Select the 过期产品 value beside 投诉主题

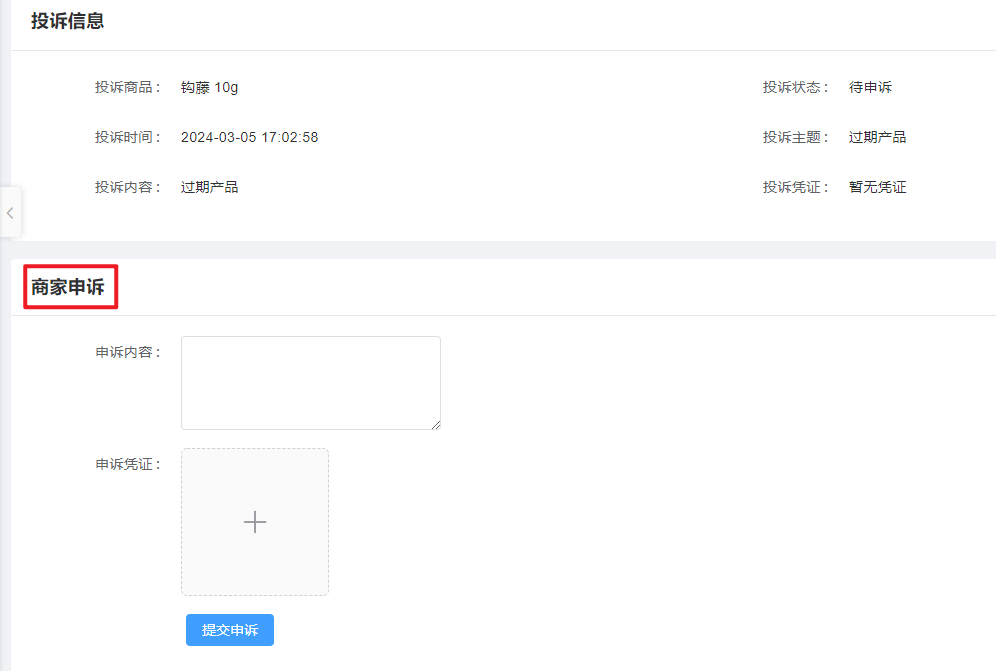tap(877, 137)
